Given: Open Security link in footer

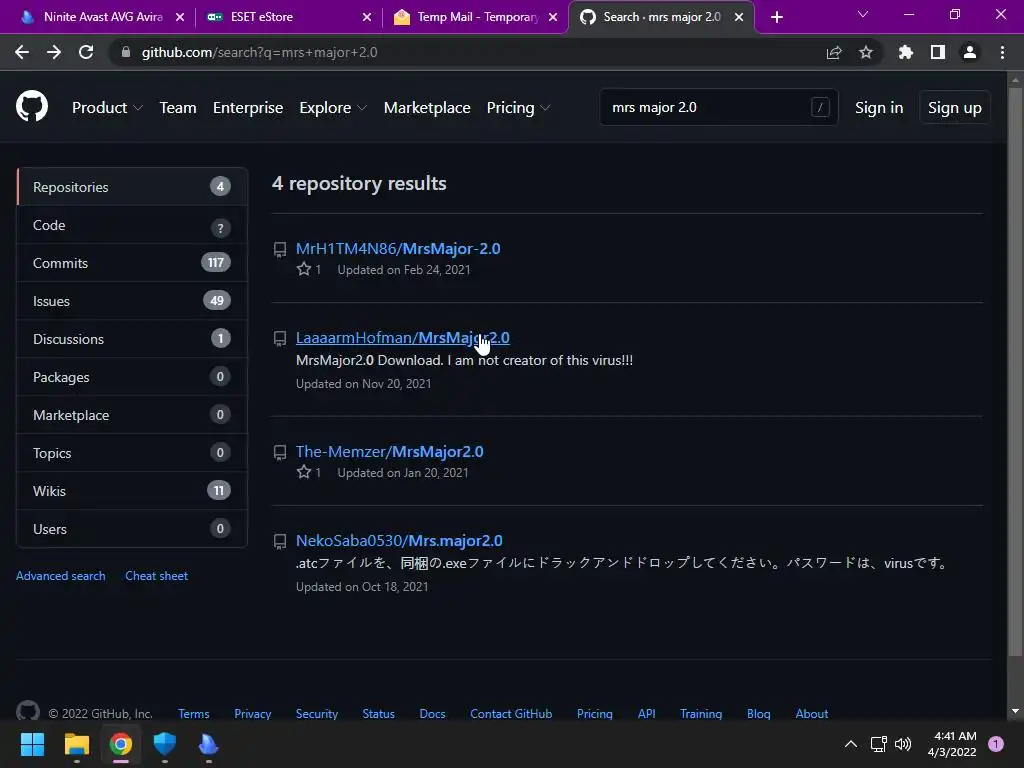Looking at the screenshot, I should point(317,714).
